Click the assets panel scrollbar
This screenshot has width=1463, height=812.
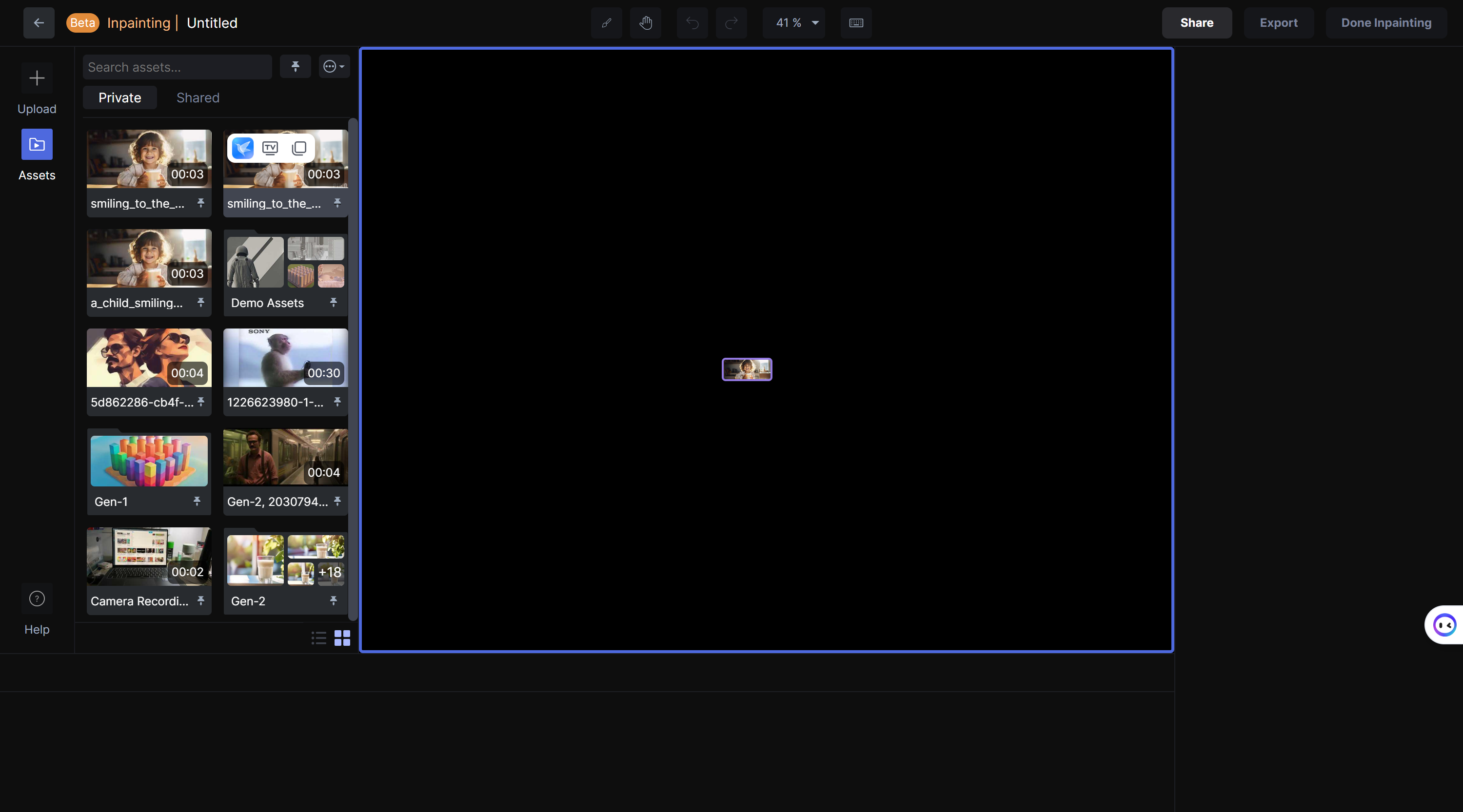[x=353, y=369]
